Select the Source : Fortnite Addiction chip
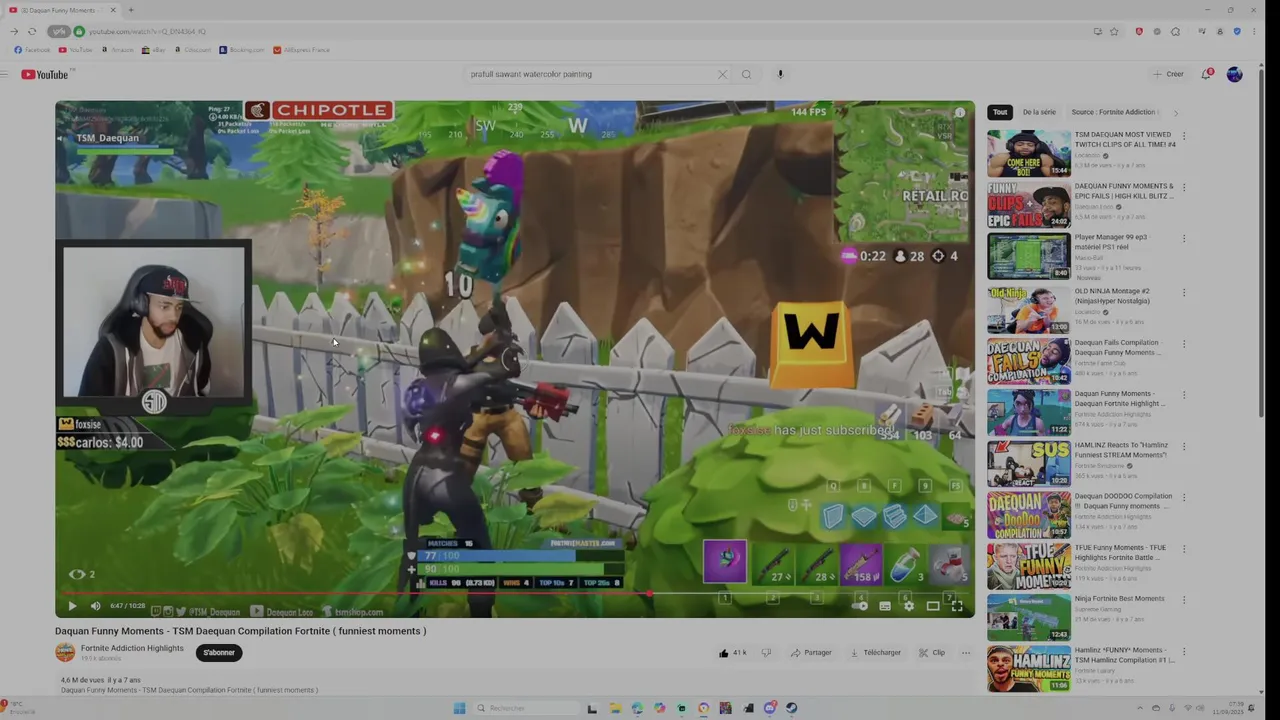The width and height of the screenshot is (1280, 720). [1113, 112]
